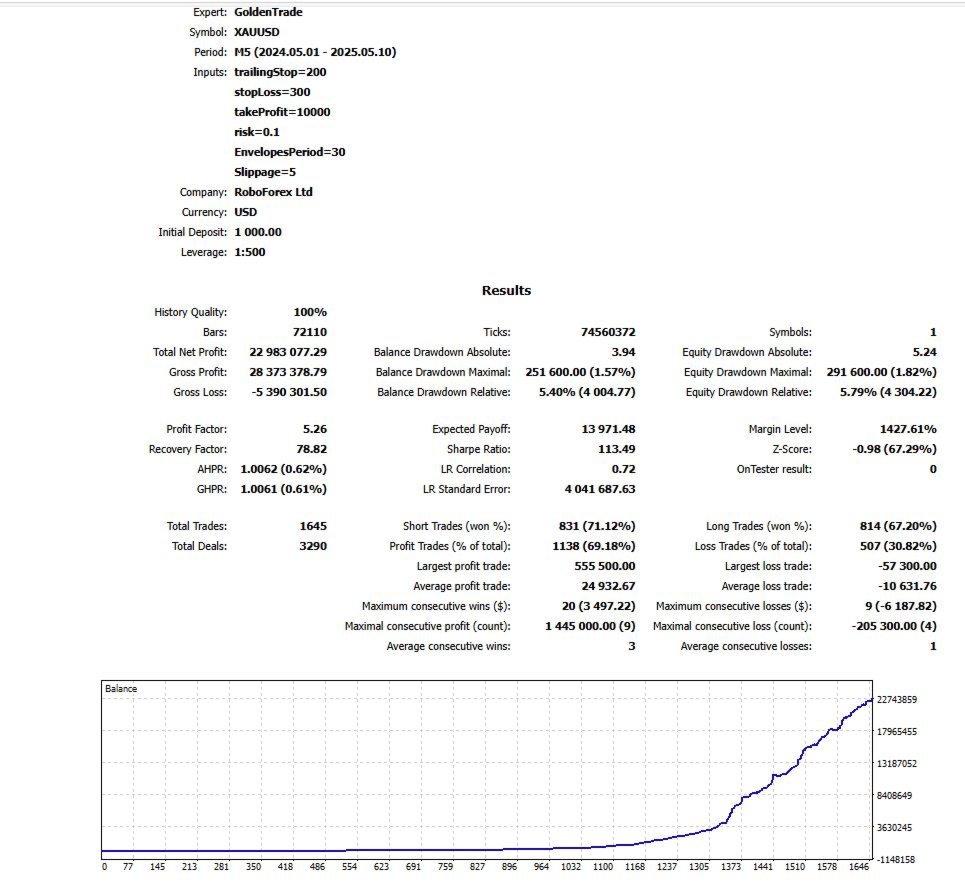Click LR Standard Error value 4 041 687.63
The image size is (965, 893).
pos(600,489)
